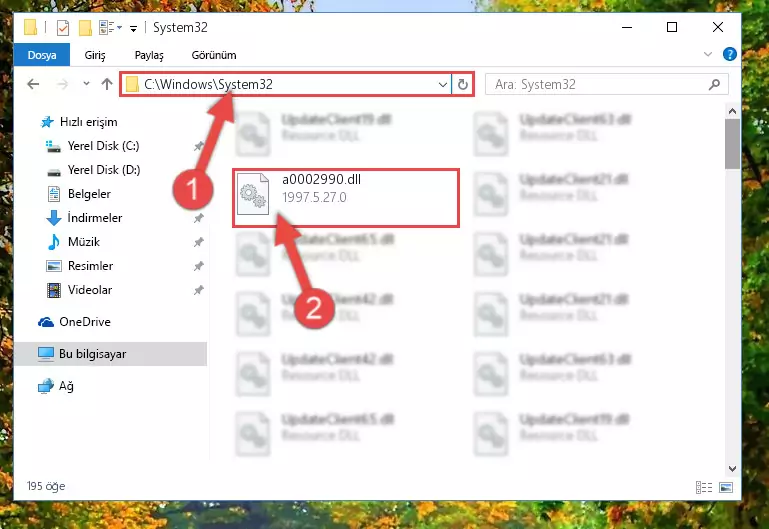
Task: Click the 195 öğe status text
Action: [46, 486]
